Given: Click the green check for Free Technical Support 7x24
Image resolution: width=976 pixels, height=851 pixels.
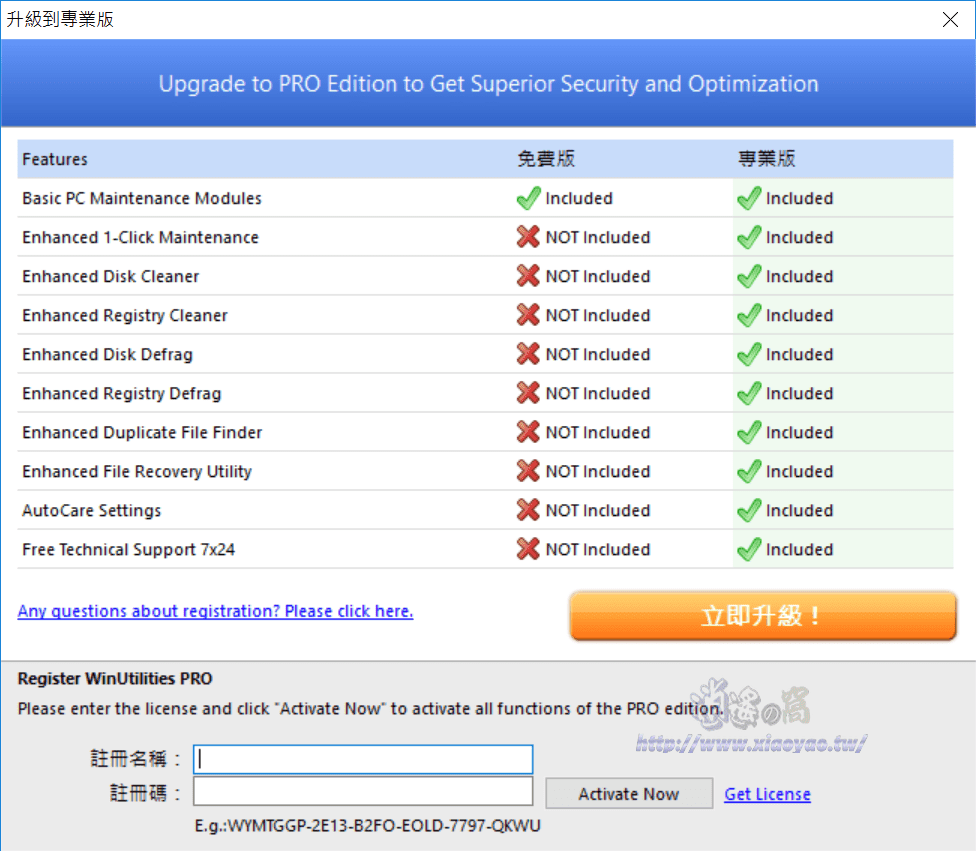Looking at the screenshot, I should pos(749,549).
